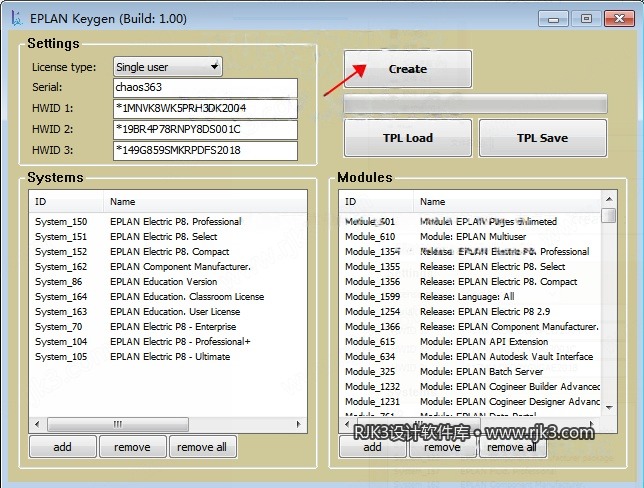Image resolution: width=644 pixels, height=488 pixels.
Task: Click remove button under Modules
Action: click(442, 447)
